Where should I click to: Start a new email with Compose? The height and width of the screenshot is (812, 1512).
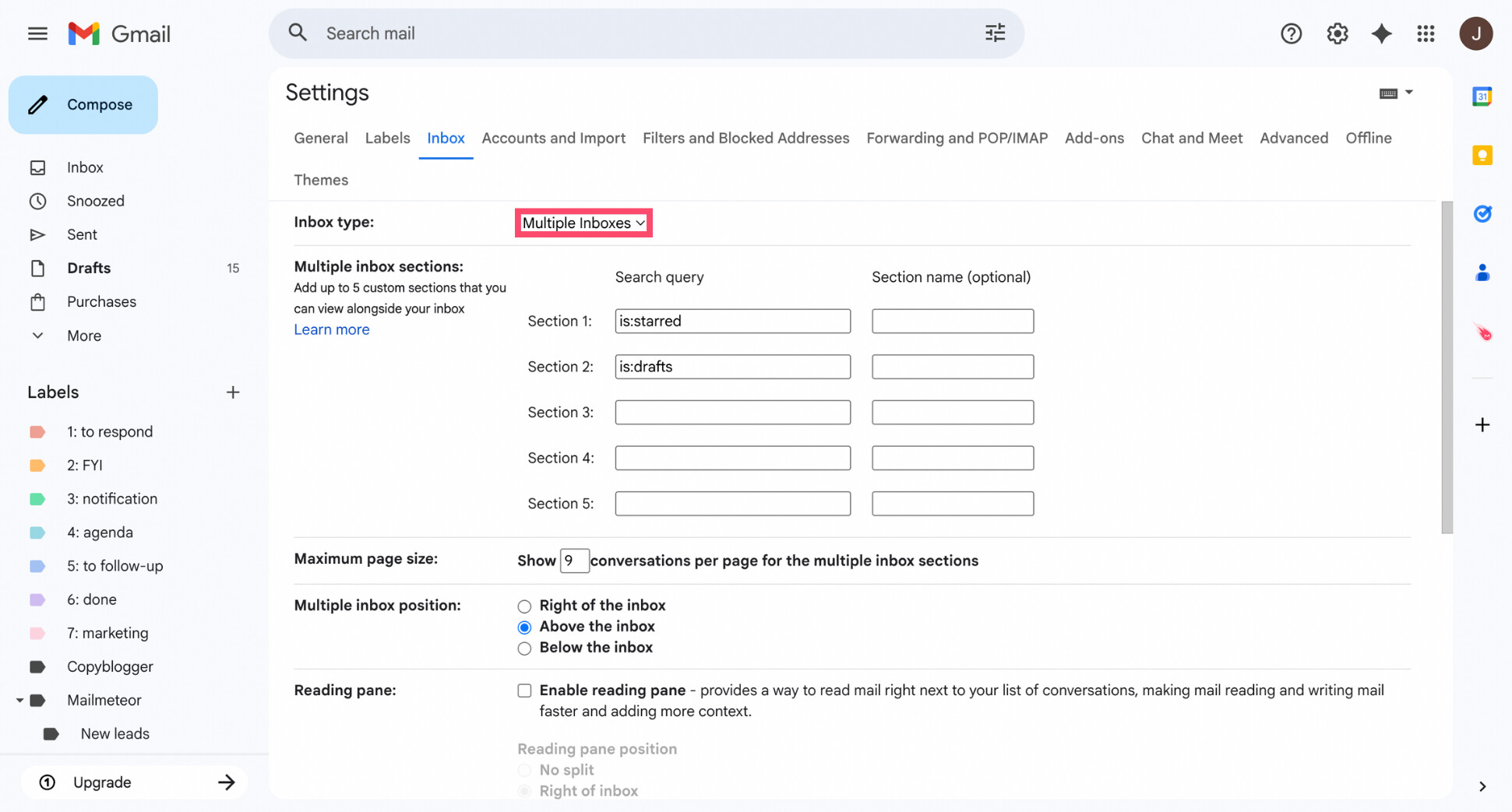point(83,104)
